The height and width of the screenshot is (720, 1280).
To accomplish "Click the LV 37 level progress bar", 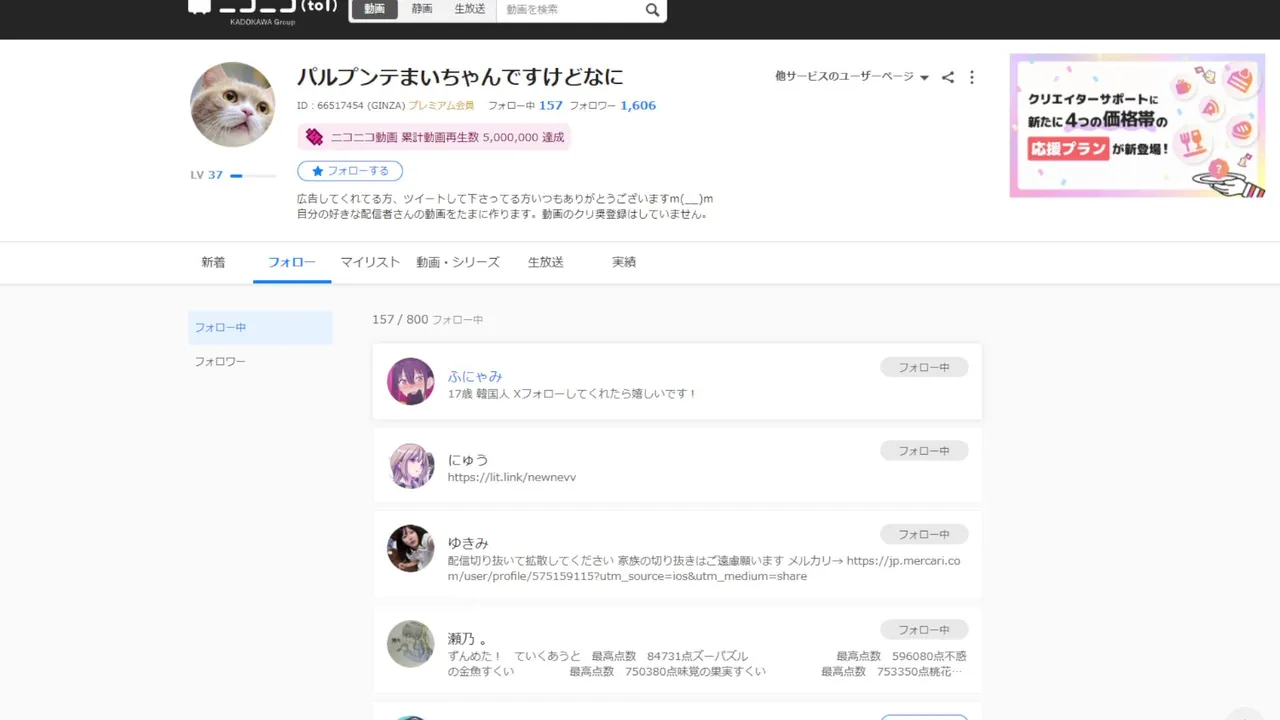I will click(x=253, y=175).
